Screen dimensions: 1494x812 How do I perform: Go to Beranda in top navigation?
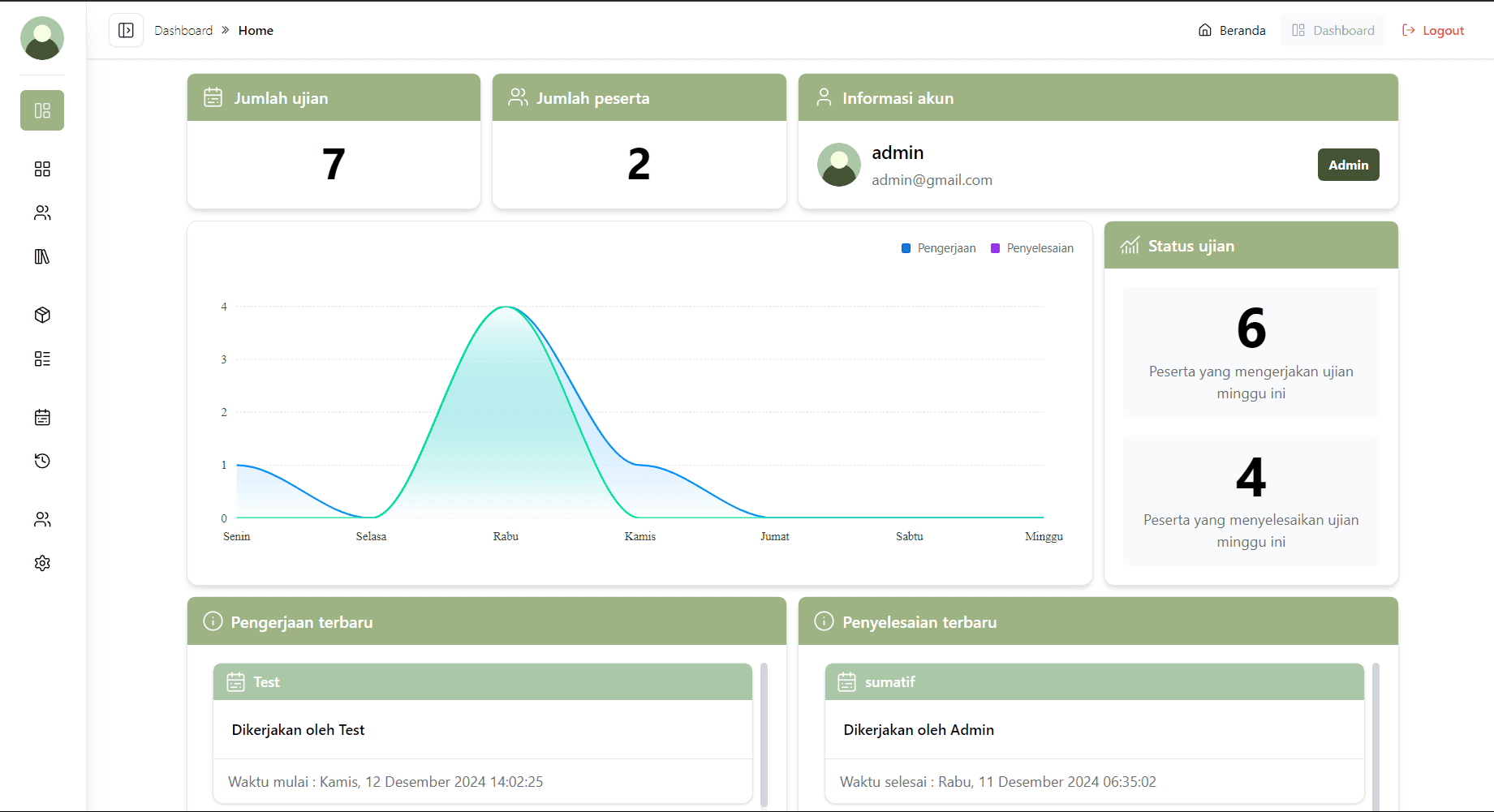coord(1232,30)
